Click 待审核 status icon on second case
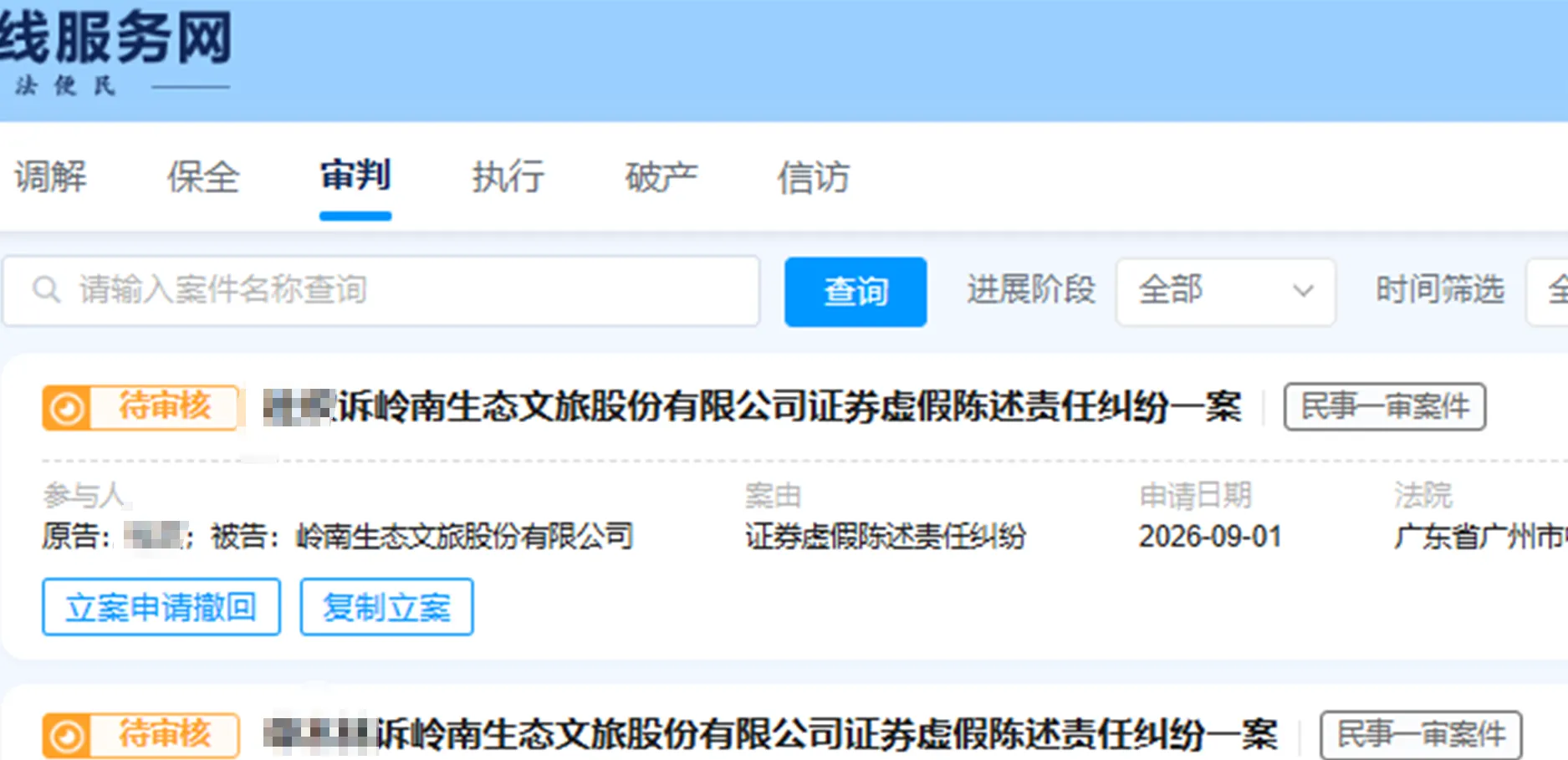The height and width of the screenshot is (760, 1568). point(67,736)
